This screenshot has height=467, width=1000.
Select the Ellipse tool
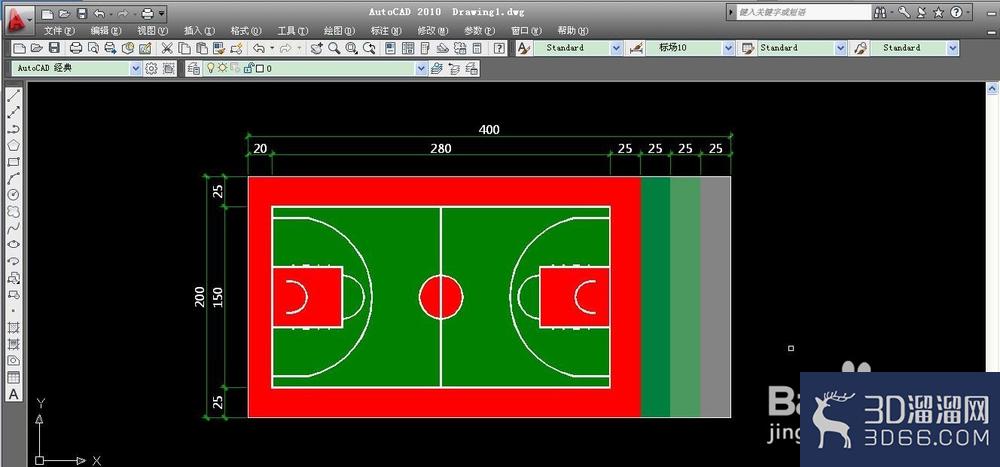pyautogui.click(x=13, y=245)
